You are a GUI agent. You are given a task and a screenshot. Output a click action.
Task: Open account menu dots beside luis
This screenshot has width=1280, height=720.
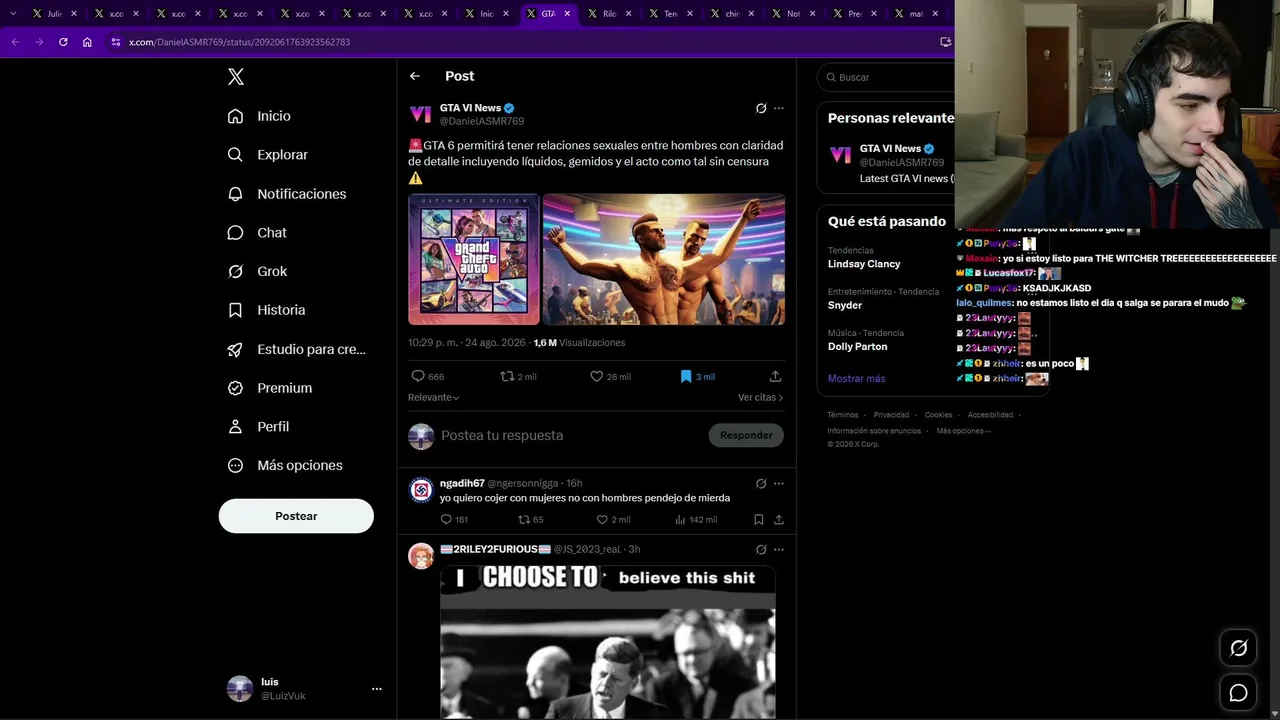pyautogui.click(x=377, y=689)
